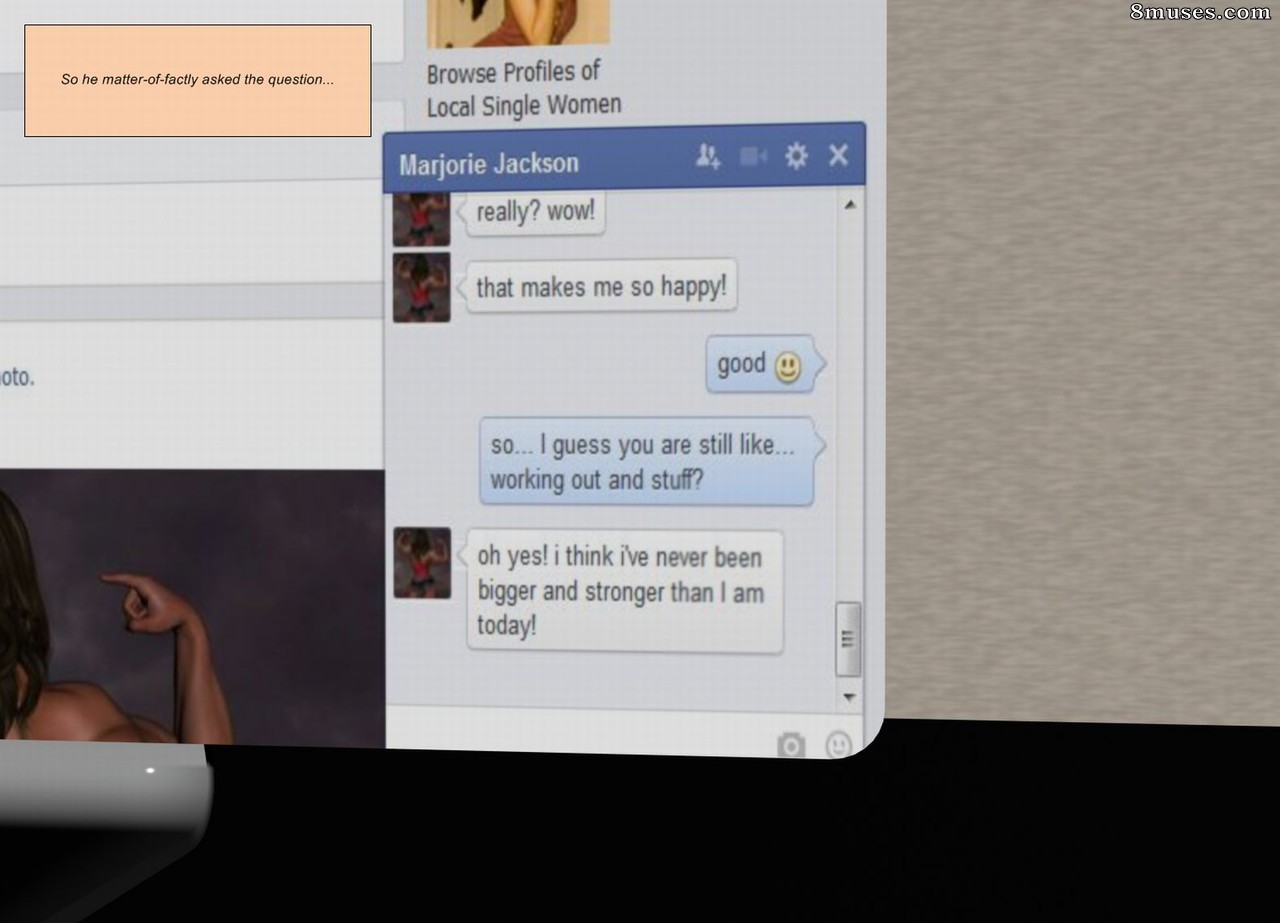Open the ad image above Browse Profiles

[518, 23]
